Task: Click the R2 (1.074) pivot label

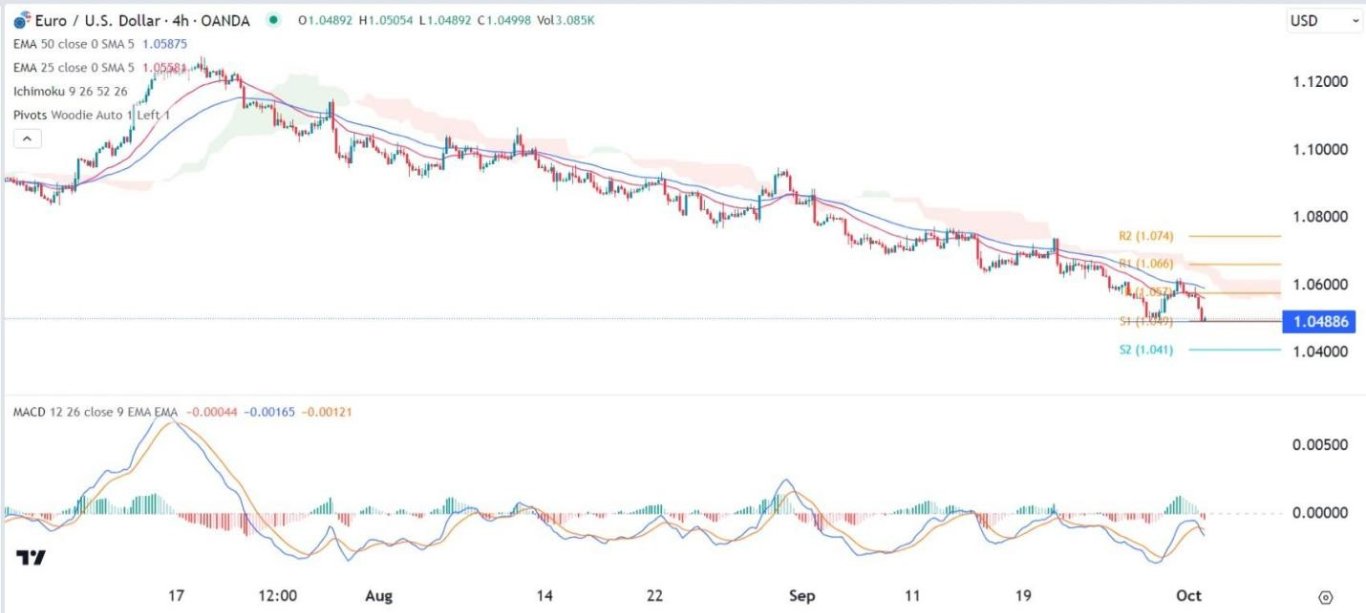Action: (x=1145, y=236)
